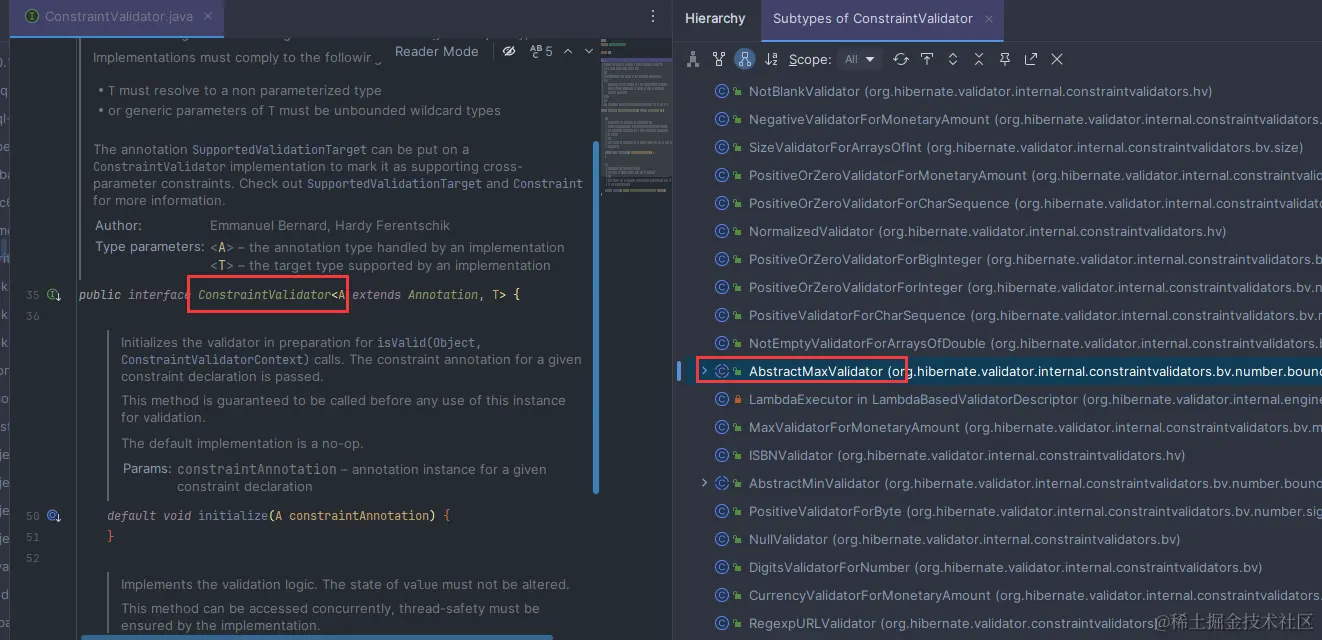Pin the Subtypes hierarchy tab
Image resolution: width=1322 pixels, height=640 pixels.
(x=1005, y=59)
